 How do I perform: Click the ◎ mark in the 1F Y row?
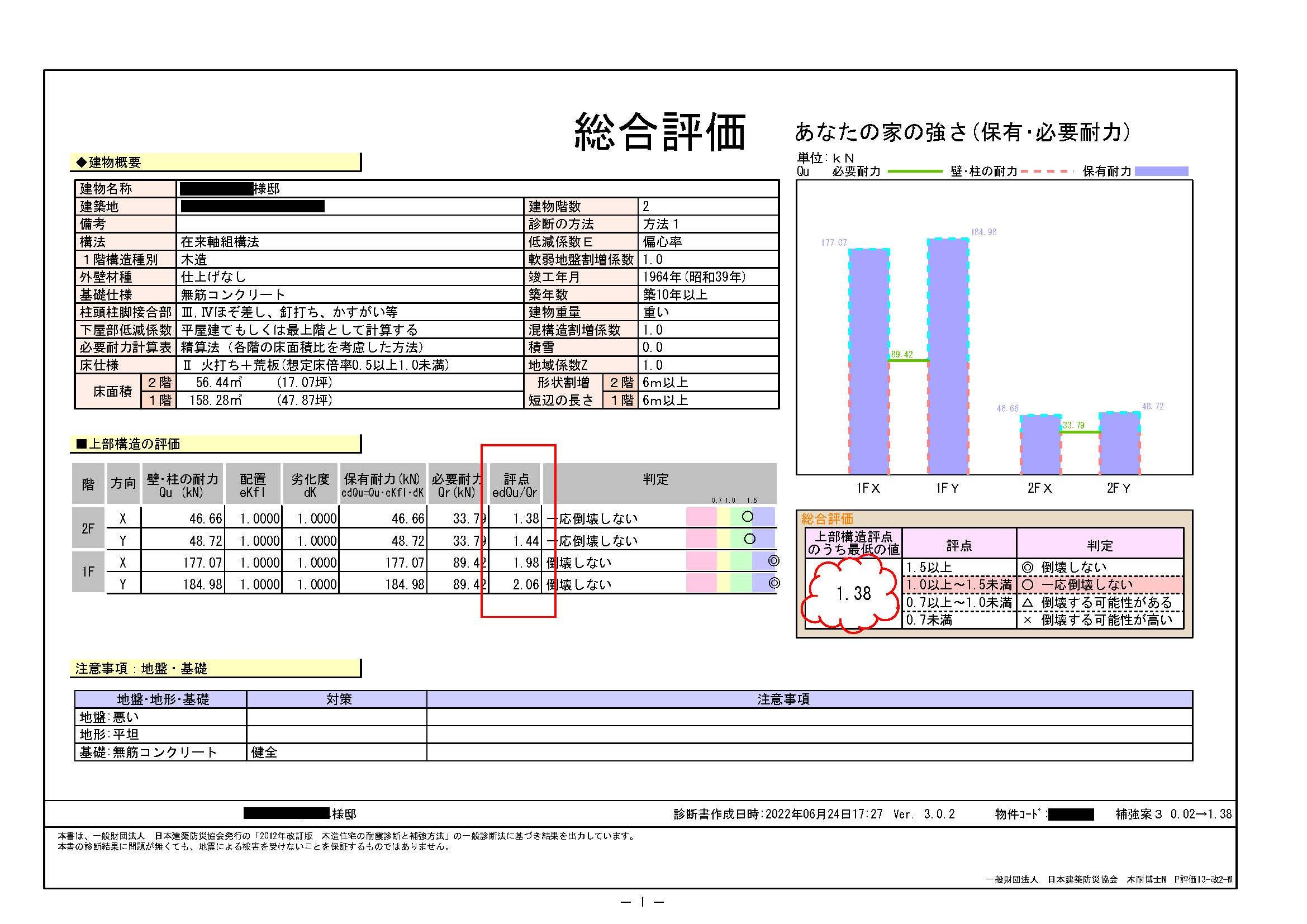[x=774, y=583]
